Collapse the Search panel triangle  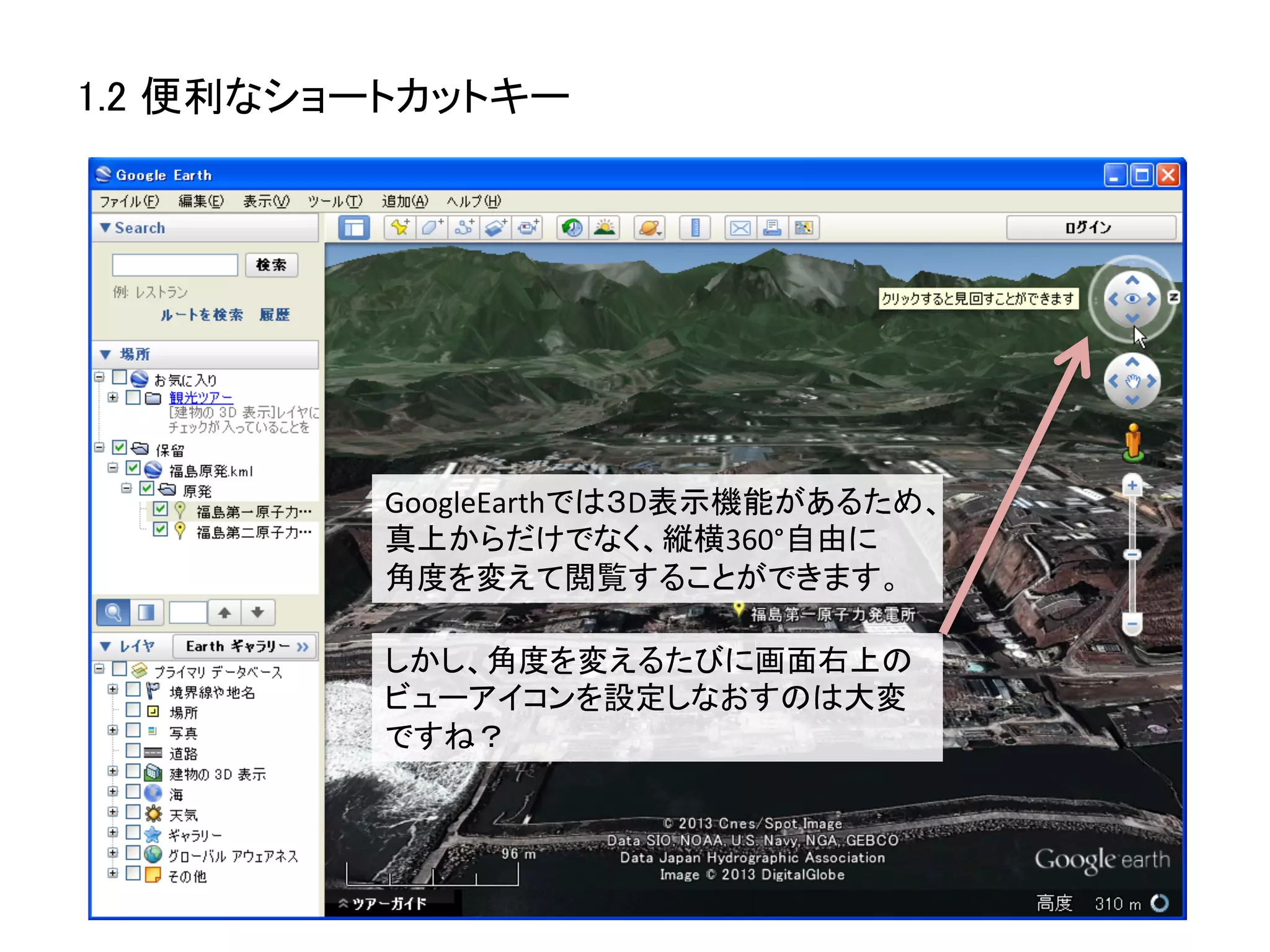point(105,228)
